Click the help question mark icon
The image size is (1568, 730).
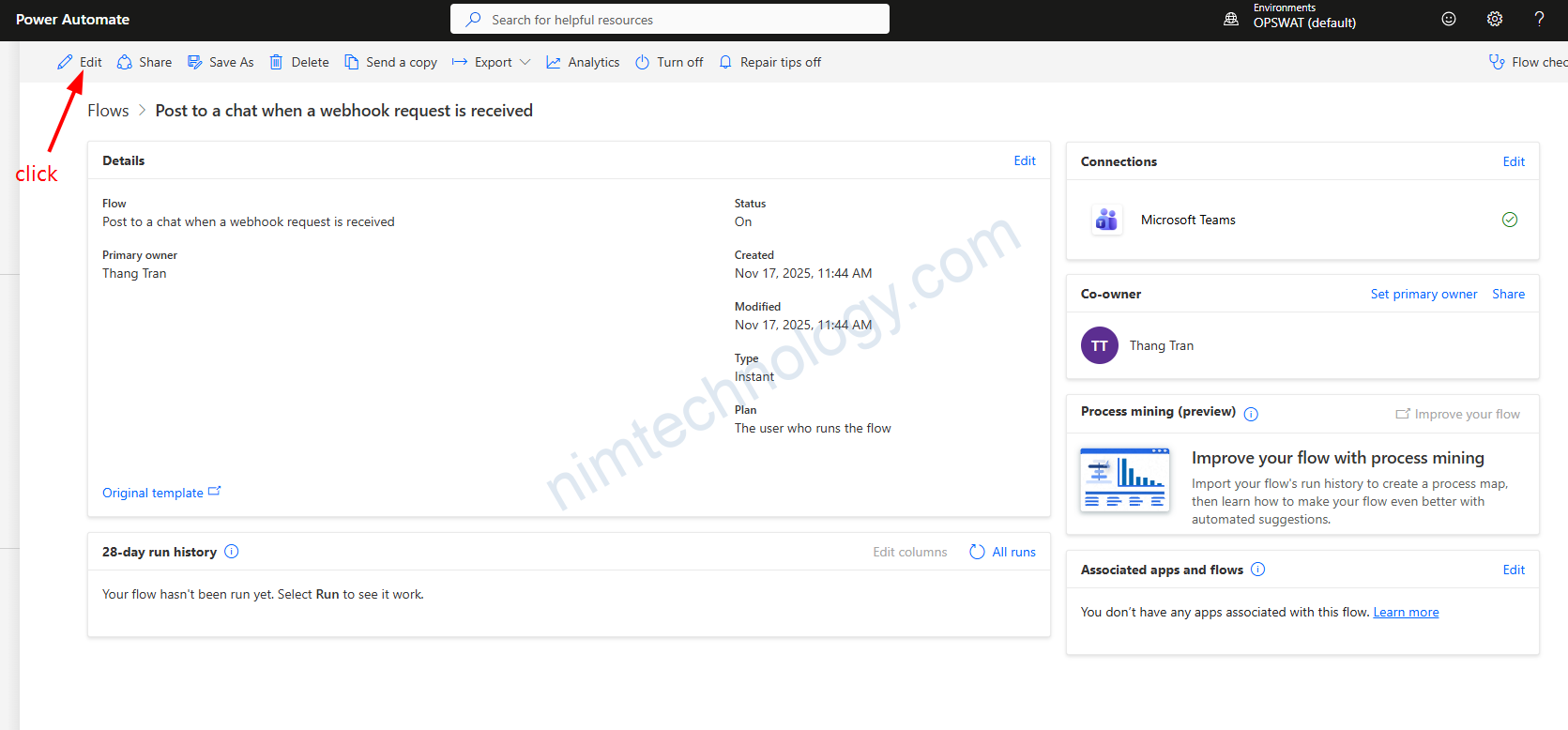[1539, 19]
